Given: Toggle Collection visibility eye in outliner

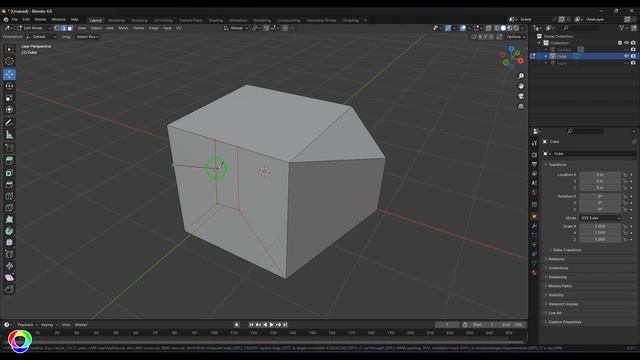Looking at the screenshot, I should pos(627,43).
